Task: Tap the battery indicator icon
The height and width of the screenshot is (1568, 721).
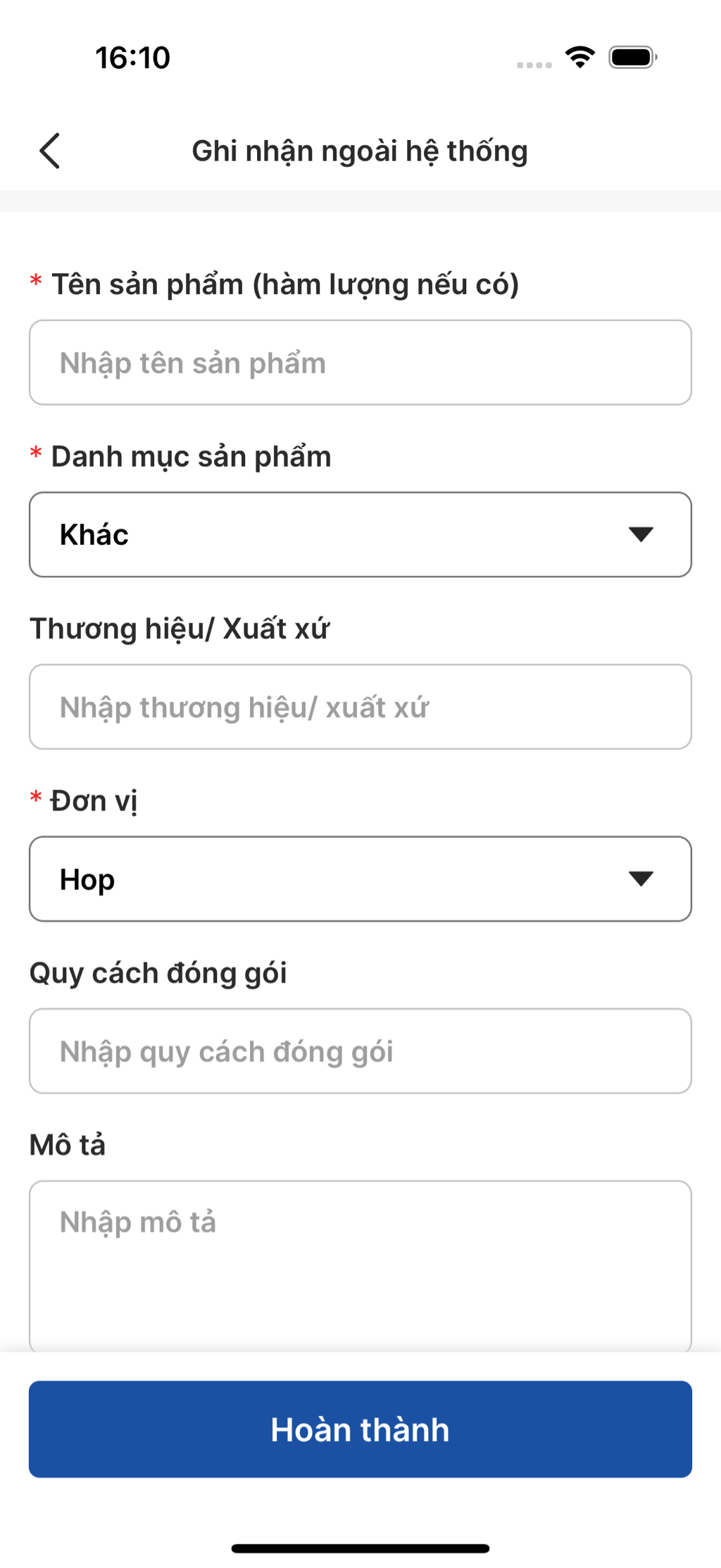Action: click(633, 57)
